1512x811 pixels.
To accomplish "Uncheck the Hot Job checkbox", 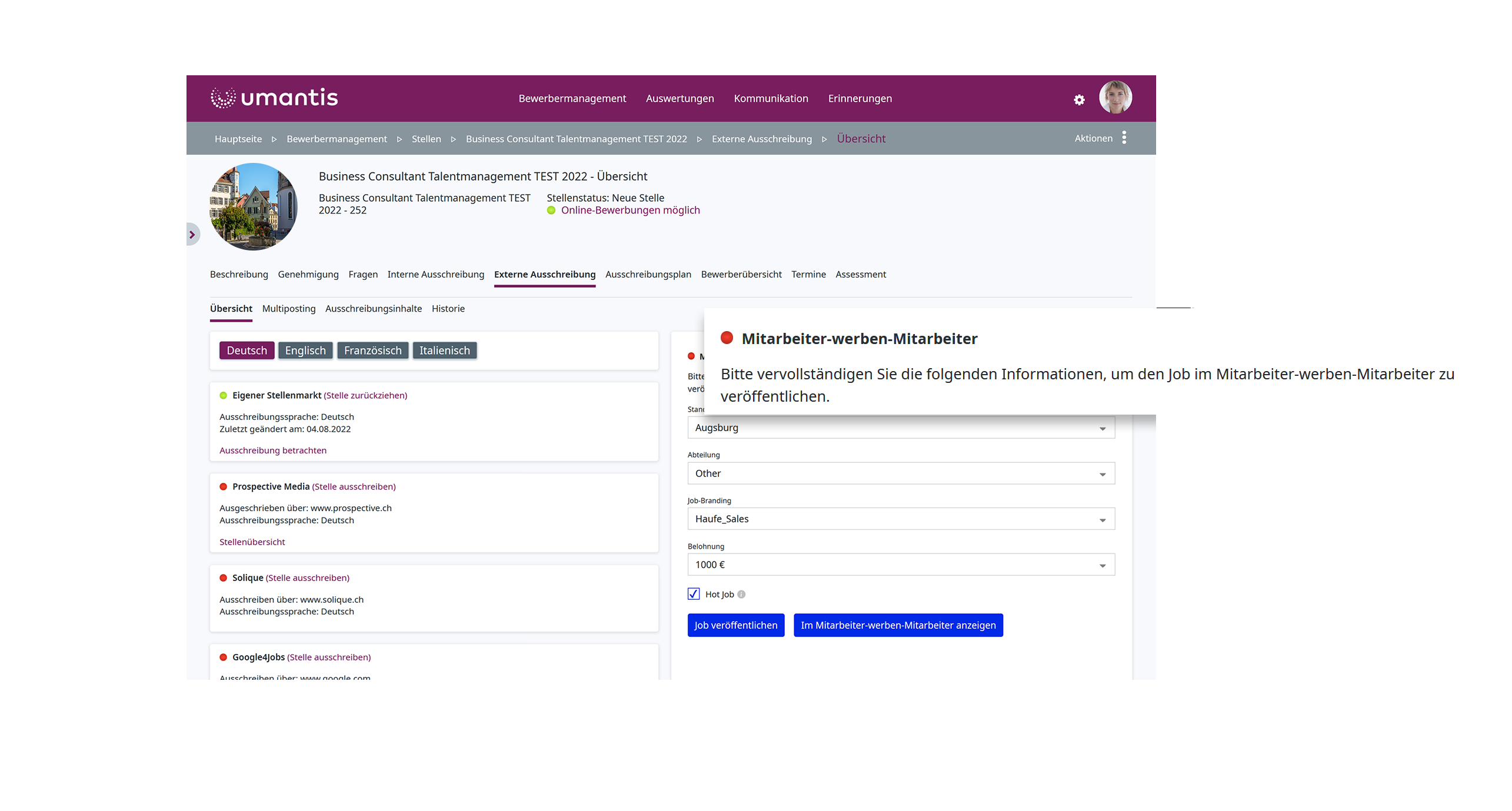I will (694, 594).
